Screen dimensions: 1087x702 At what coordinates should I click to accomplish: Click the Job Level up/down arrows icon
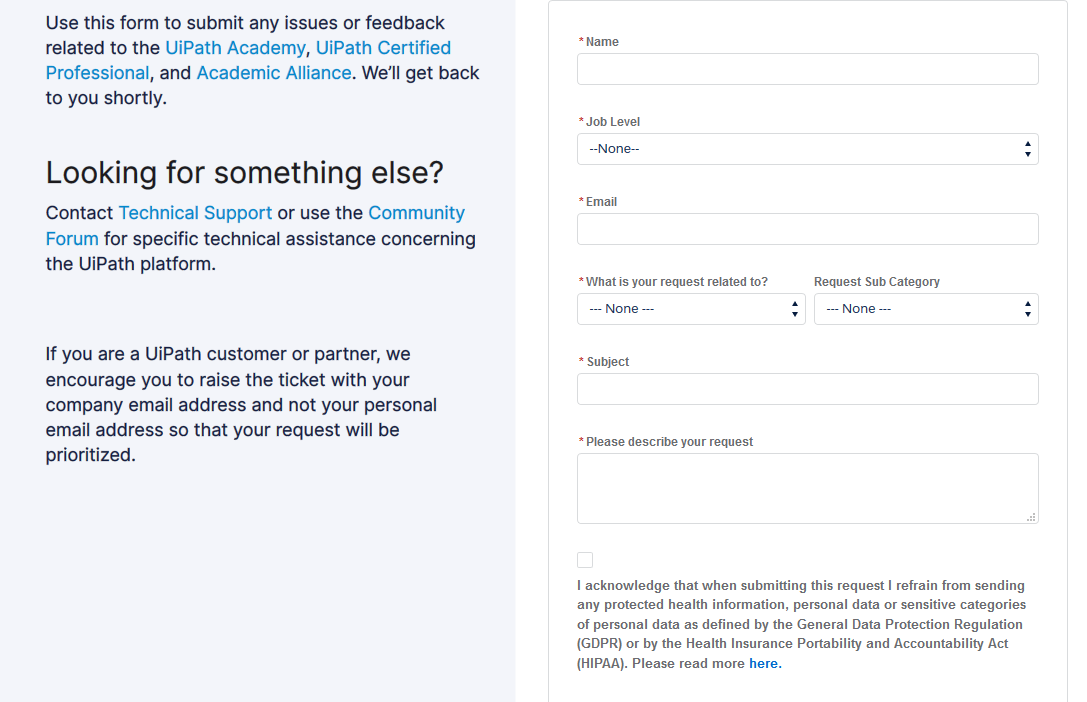point(1027,149)
